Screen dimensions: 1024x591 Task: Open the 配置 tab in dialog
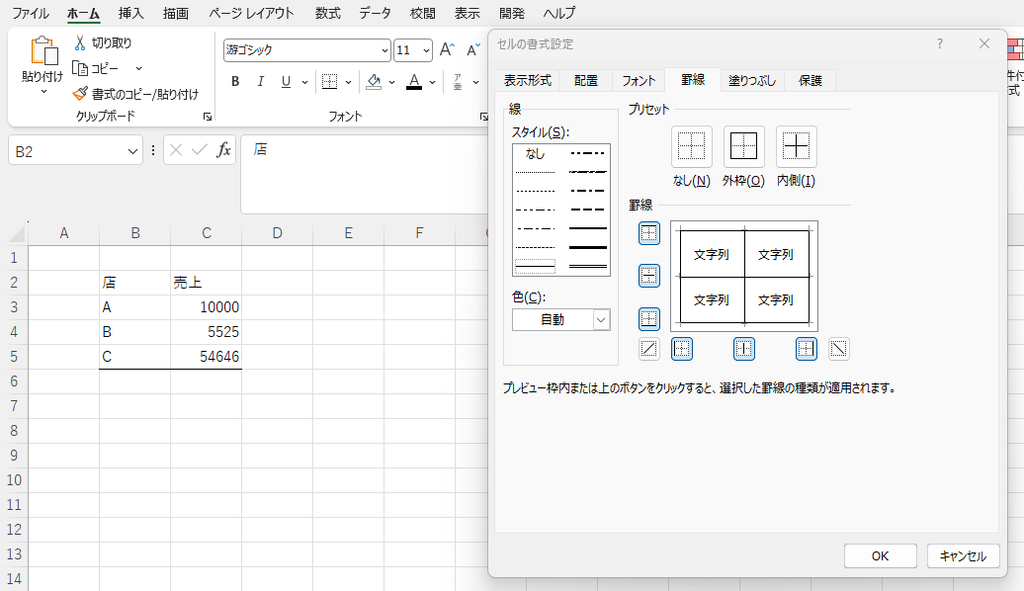[586, 80]
